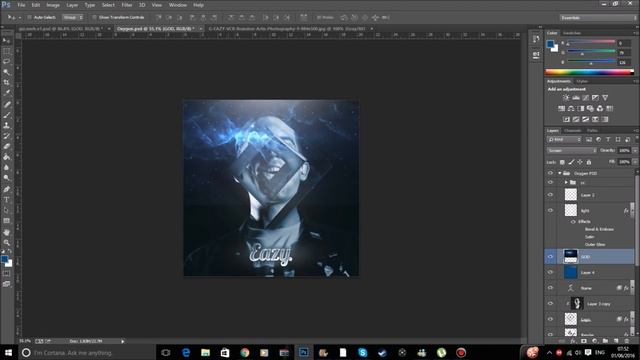The width and height of the screenshot is (640, 360).
Task: Add a Curves adjustment
Action: click(x=585, y=98)
